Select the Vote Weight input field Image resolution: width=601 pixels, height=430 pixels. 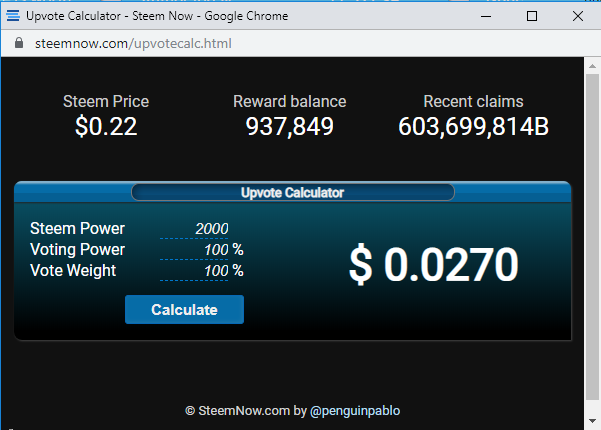click(x=194, y=271)
